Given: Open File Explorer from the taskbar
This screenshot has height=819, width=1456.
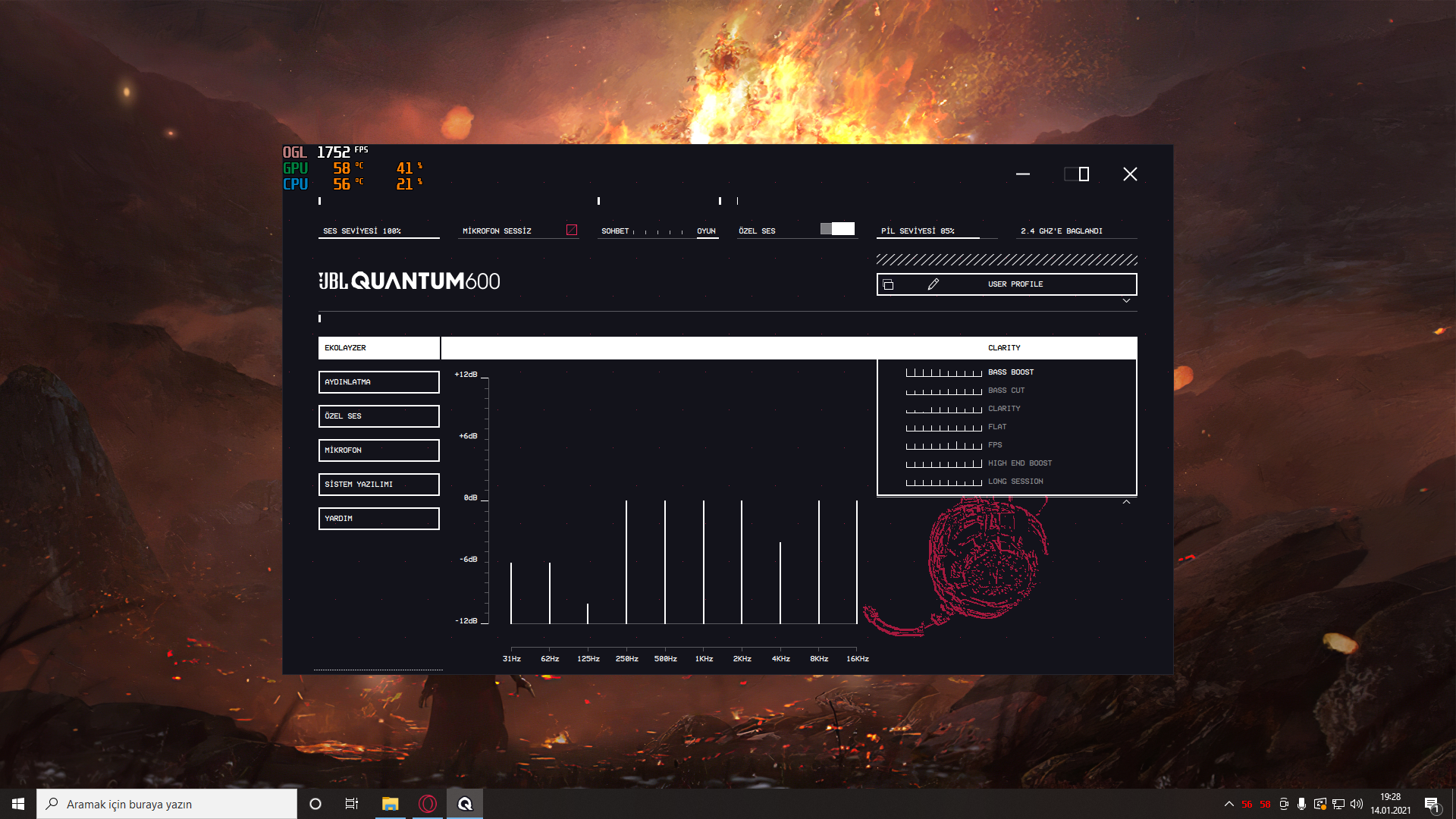Looking at the screenshot, I should [390, 804].
